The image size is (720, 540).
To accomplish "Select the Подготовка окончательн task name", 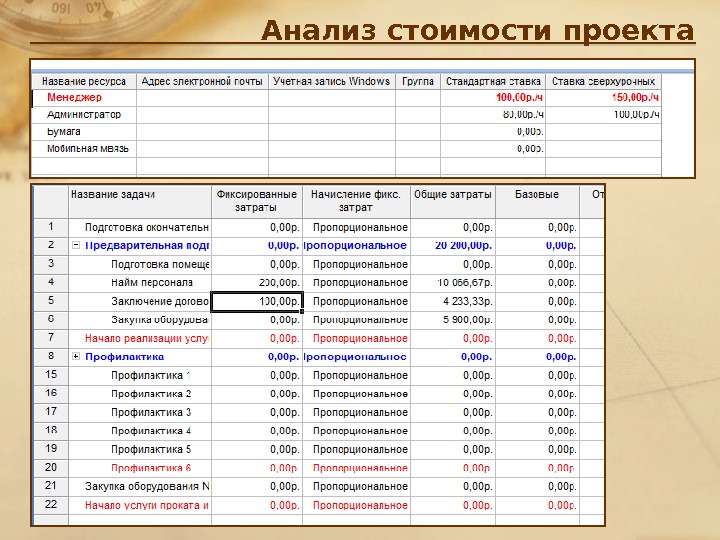I will 147,227.
